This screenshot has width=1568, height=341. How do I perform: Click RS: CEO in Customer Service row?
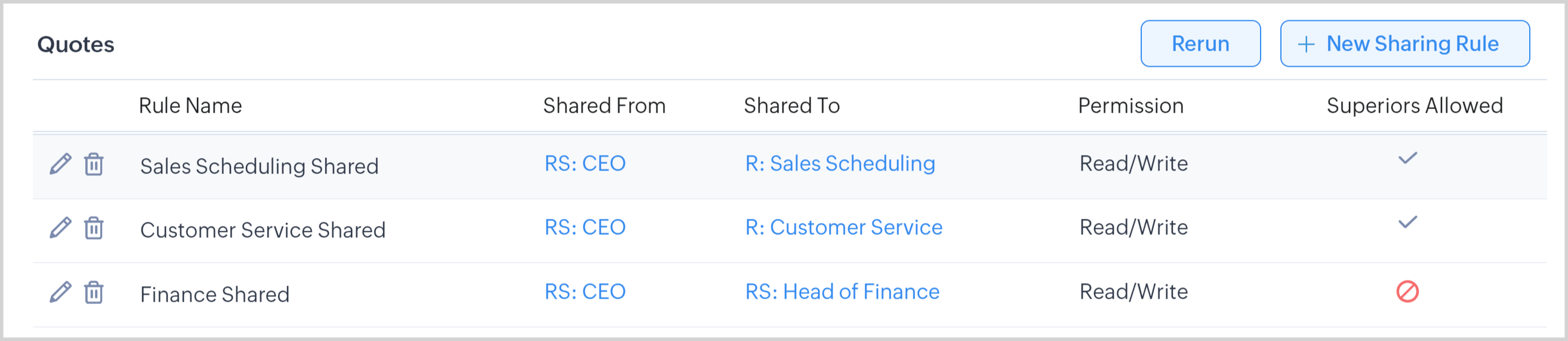[x=585, y=227]
